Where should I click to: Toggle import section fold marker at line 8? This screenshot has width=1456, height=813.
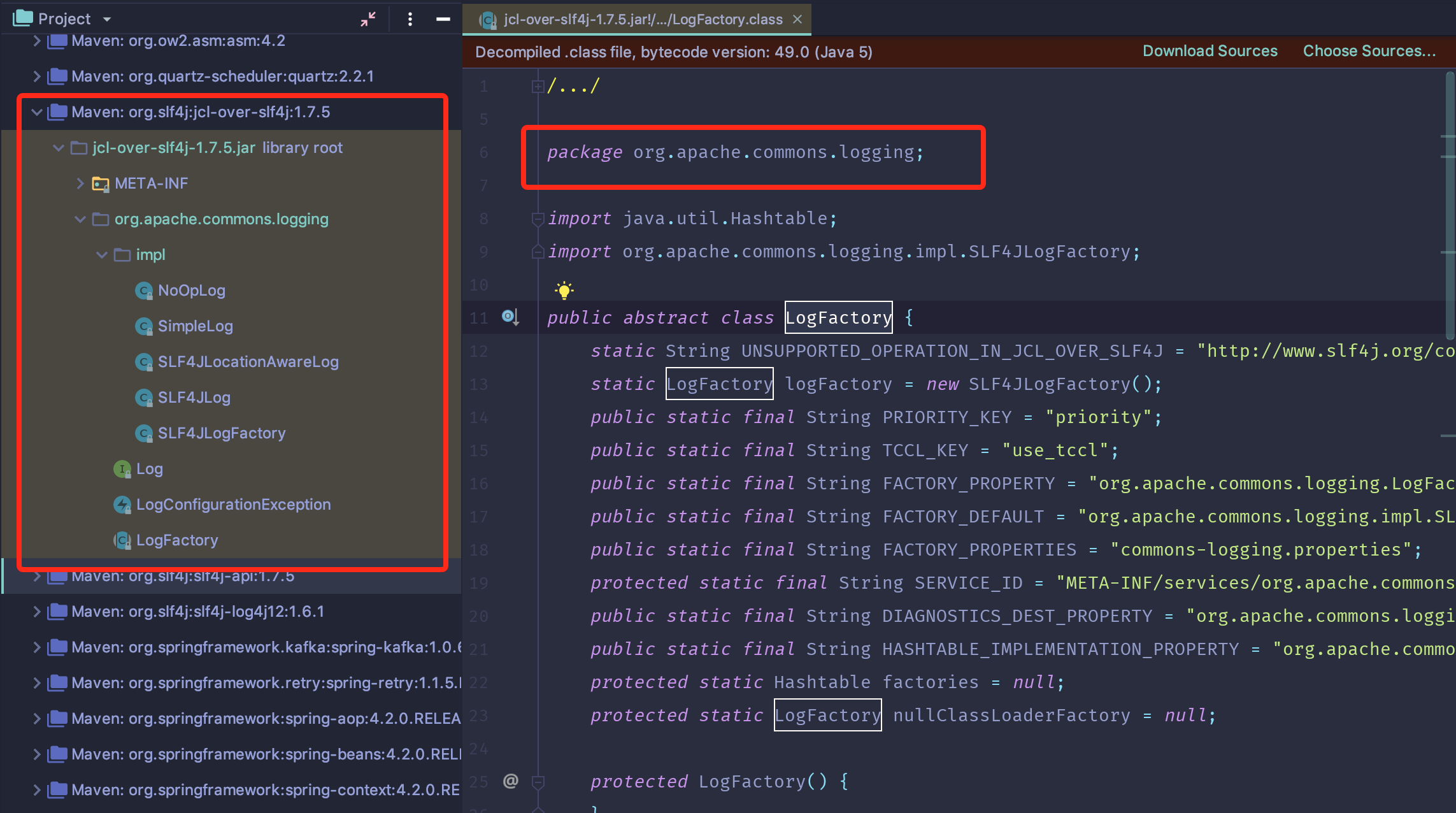(x=538, y=219)
